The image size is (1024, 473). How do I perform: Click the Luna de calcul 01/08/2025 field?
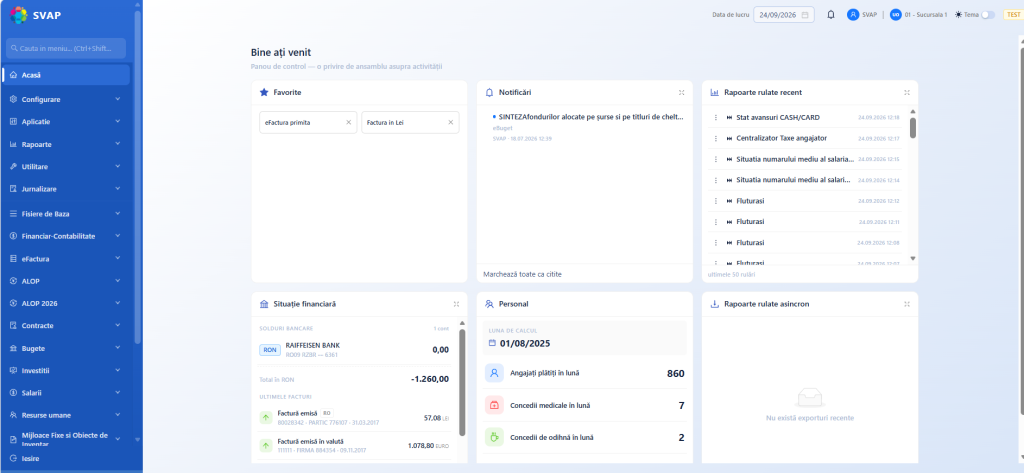click(584, 338)
